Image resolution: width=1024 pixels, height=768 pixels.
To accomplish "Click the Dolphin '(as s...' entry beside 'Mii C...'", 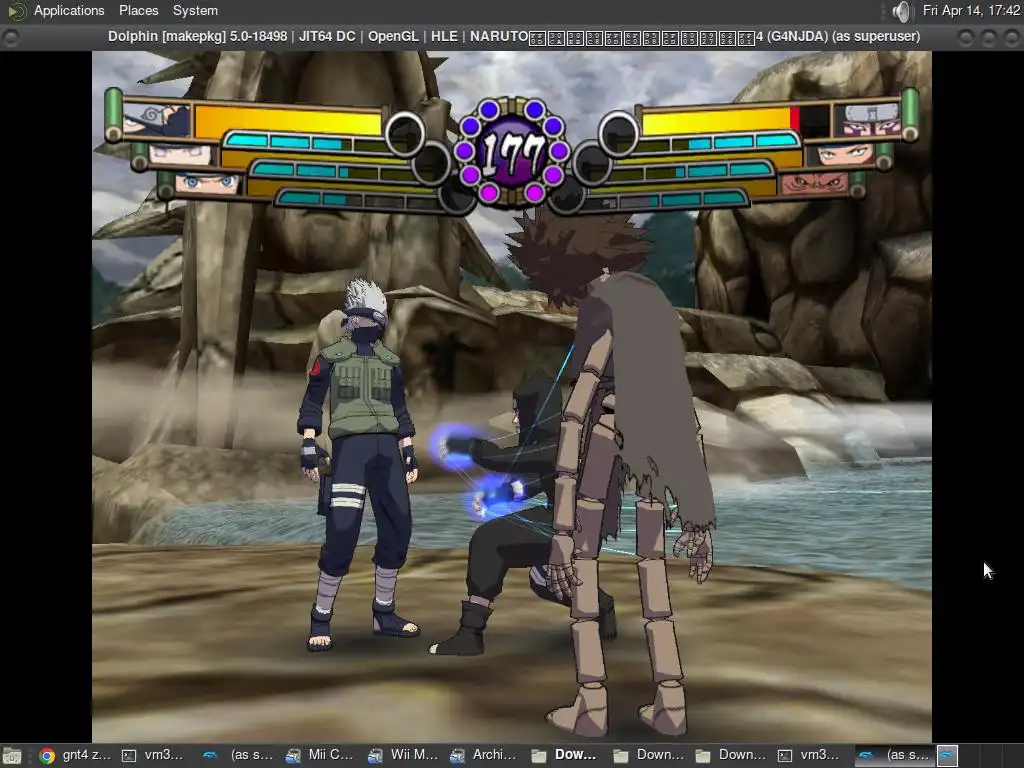I will [x=239, y=756].
